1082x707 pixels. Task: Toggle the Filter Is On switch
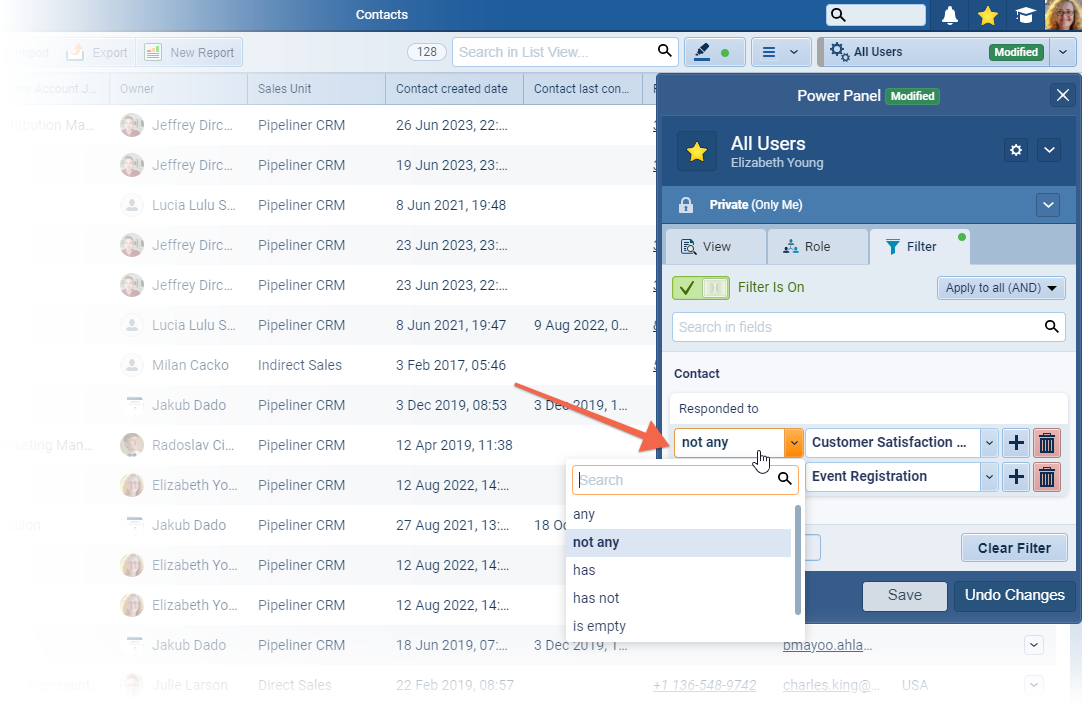701,288
